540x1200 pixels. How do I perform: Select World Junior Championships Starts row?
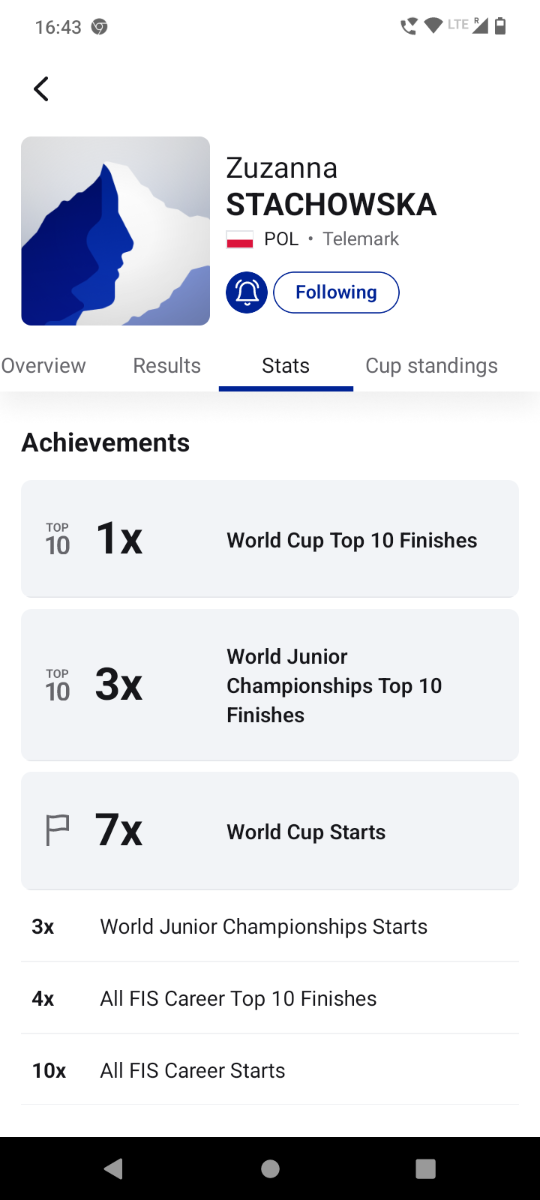coord(270,926)
